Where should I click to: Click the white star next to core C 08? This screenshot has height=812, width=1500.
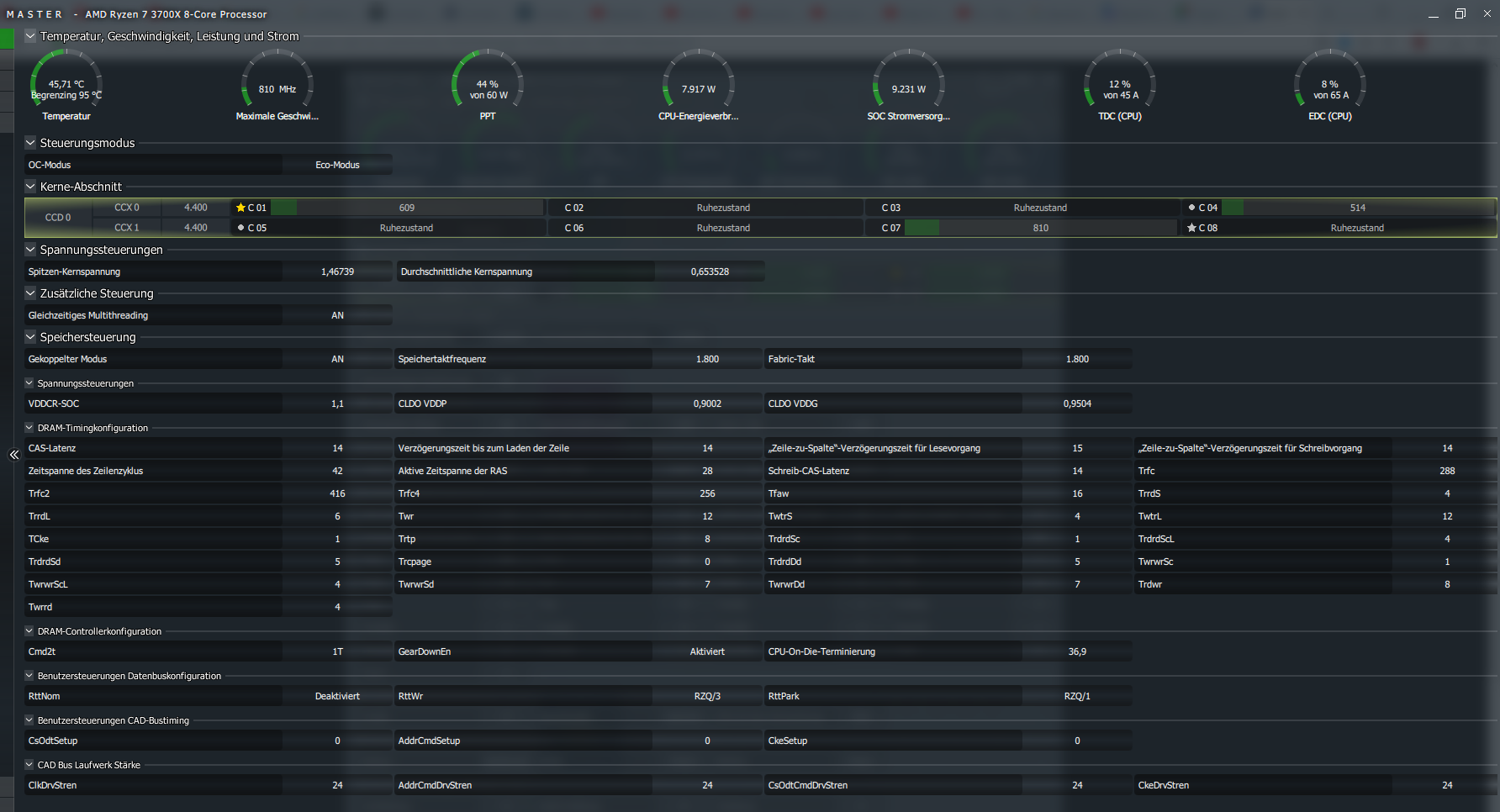1191,228
